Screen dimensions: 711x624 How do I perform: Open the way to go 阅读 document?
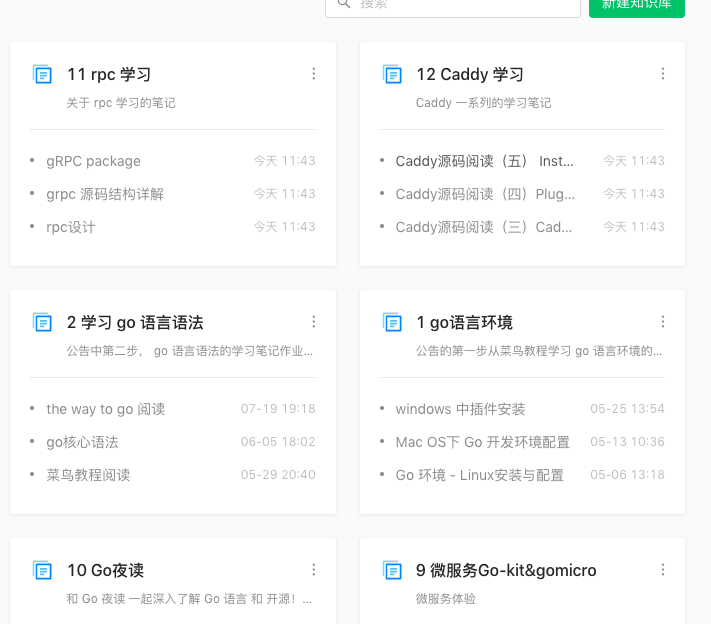click(106, 409)
